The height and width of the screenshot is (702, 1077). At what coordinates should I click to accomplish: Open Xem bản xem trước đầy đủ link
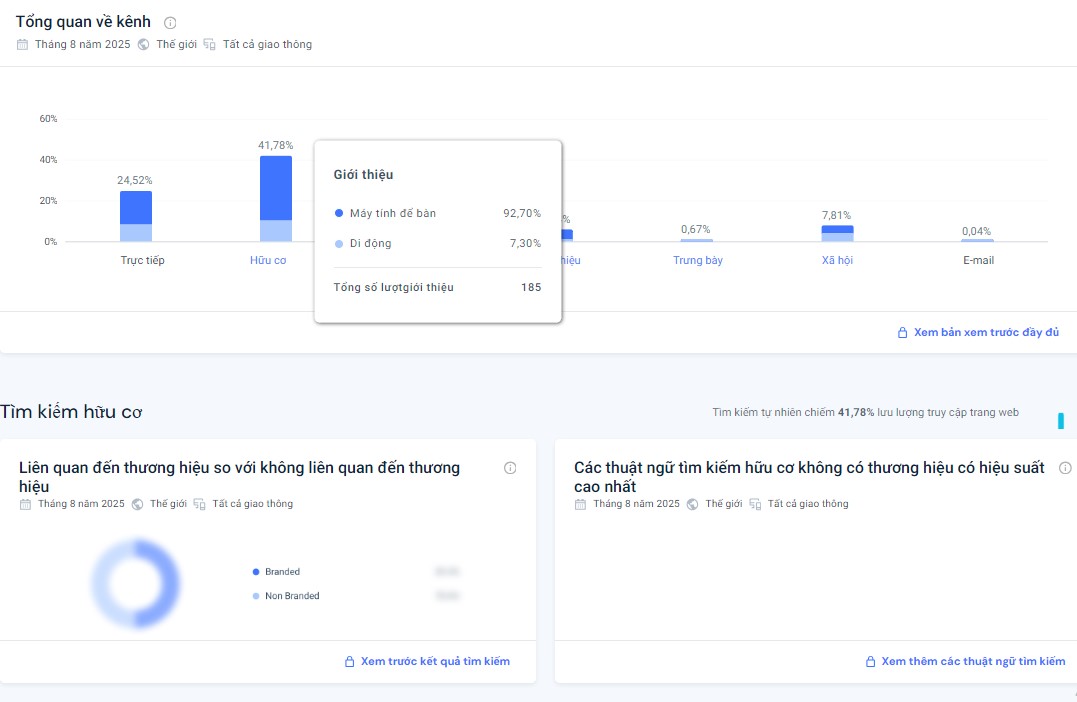tap(985, 333)
